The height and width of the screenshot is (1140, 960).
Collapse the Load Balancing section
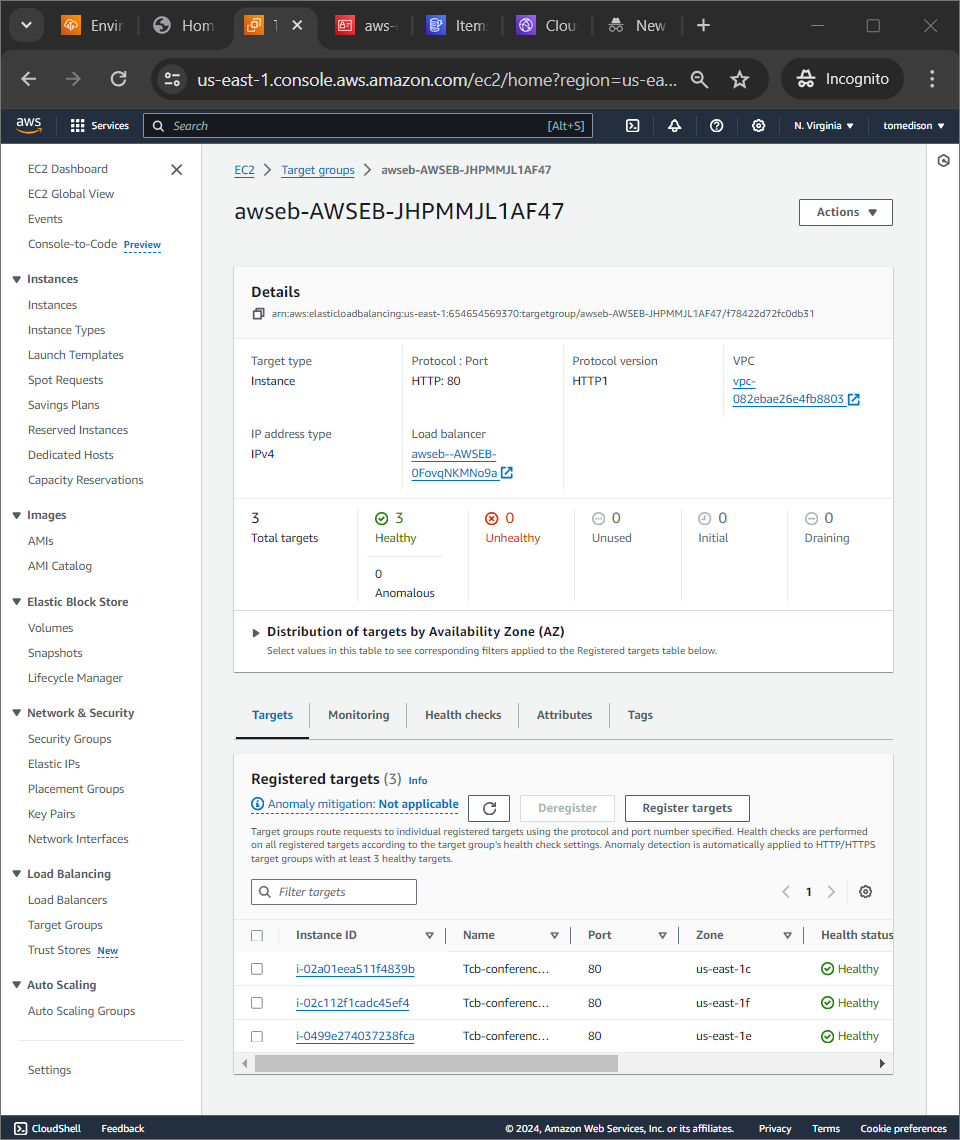[17, 874]
